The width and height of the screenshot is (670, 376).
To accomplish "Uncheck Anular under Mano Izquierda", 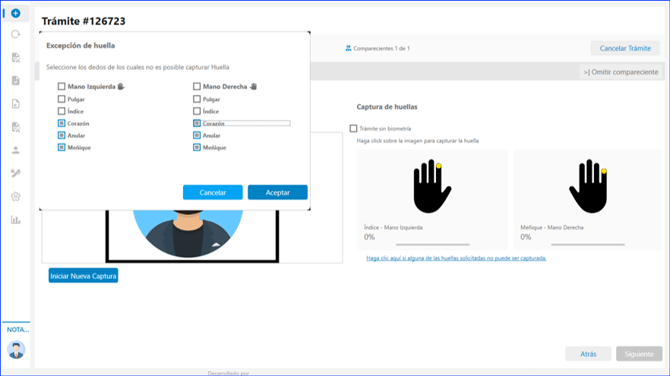I will click(62, 135).
